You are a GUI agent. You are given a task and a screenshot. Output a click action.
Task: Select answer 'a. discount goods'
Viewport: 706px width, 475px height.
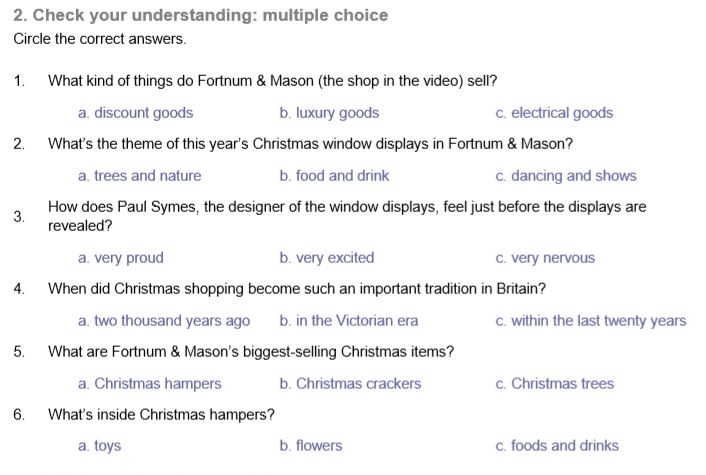[x=135, y=113]
